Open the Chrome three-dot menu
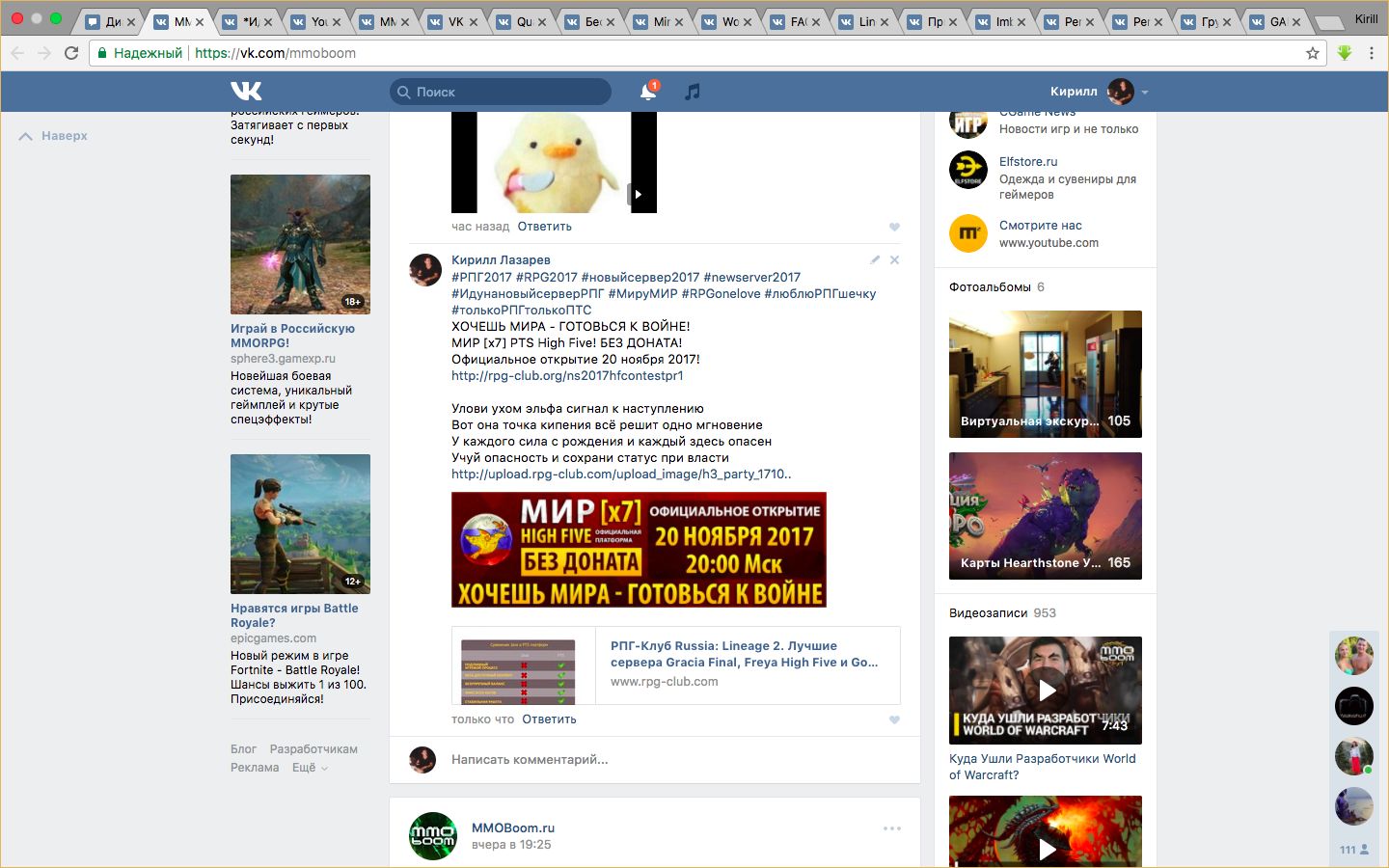 click(1371, 53)
